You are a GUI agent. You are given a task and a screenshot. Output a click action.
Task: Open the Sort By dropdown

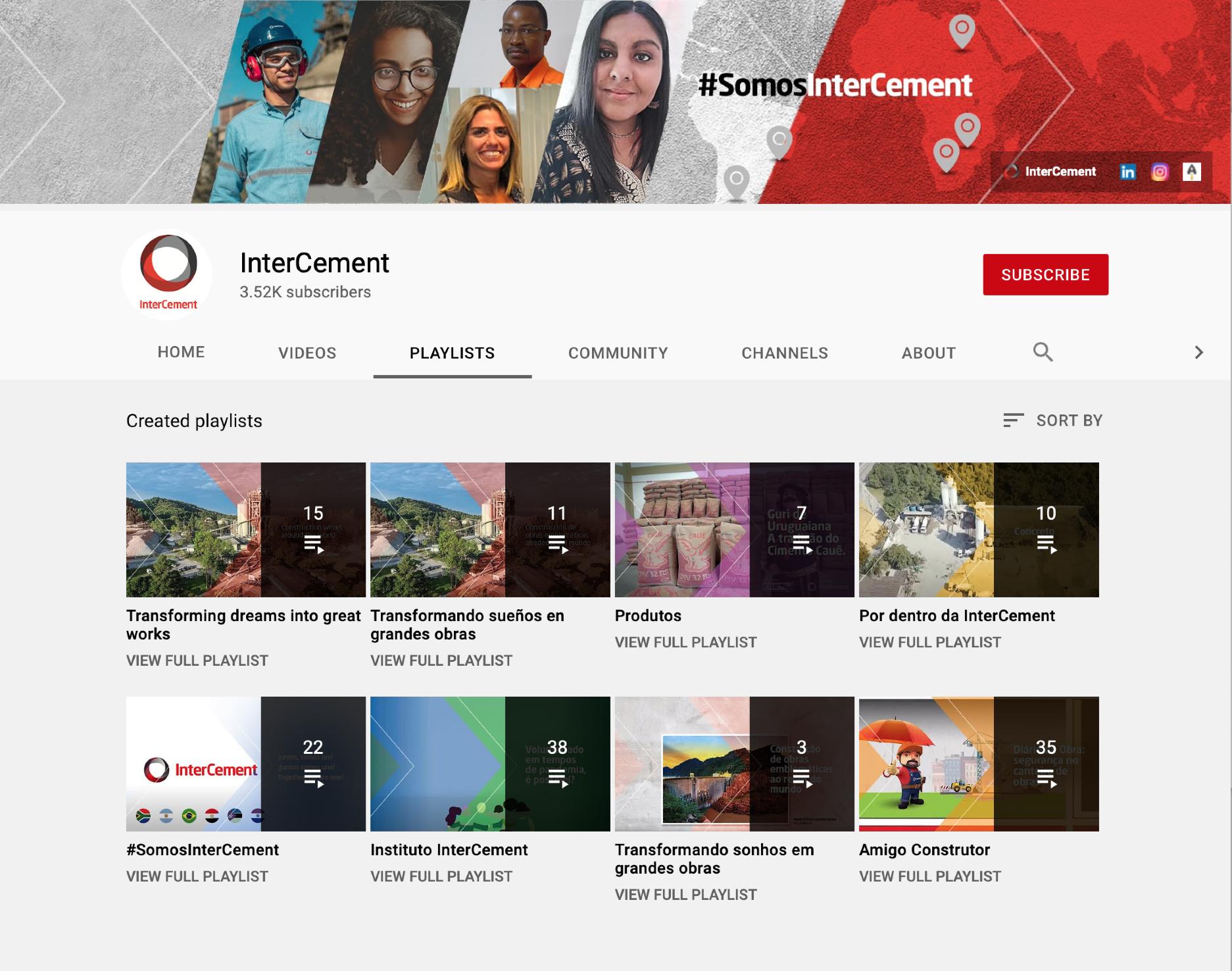1052,420
